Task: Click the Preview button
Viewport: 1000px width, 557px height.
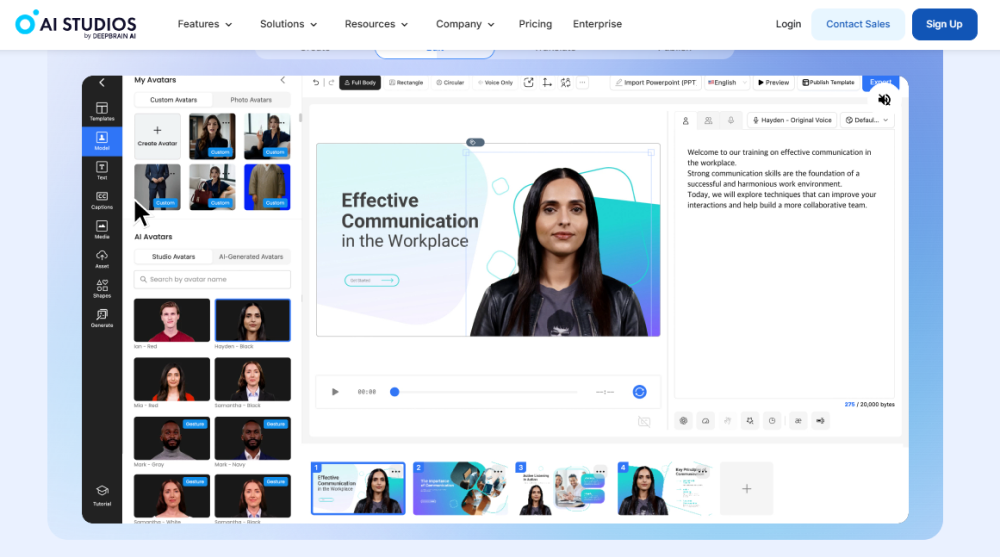Action: pos(773,82)
